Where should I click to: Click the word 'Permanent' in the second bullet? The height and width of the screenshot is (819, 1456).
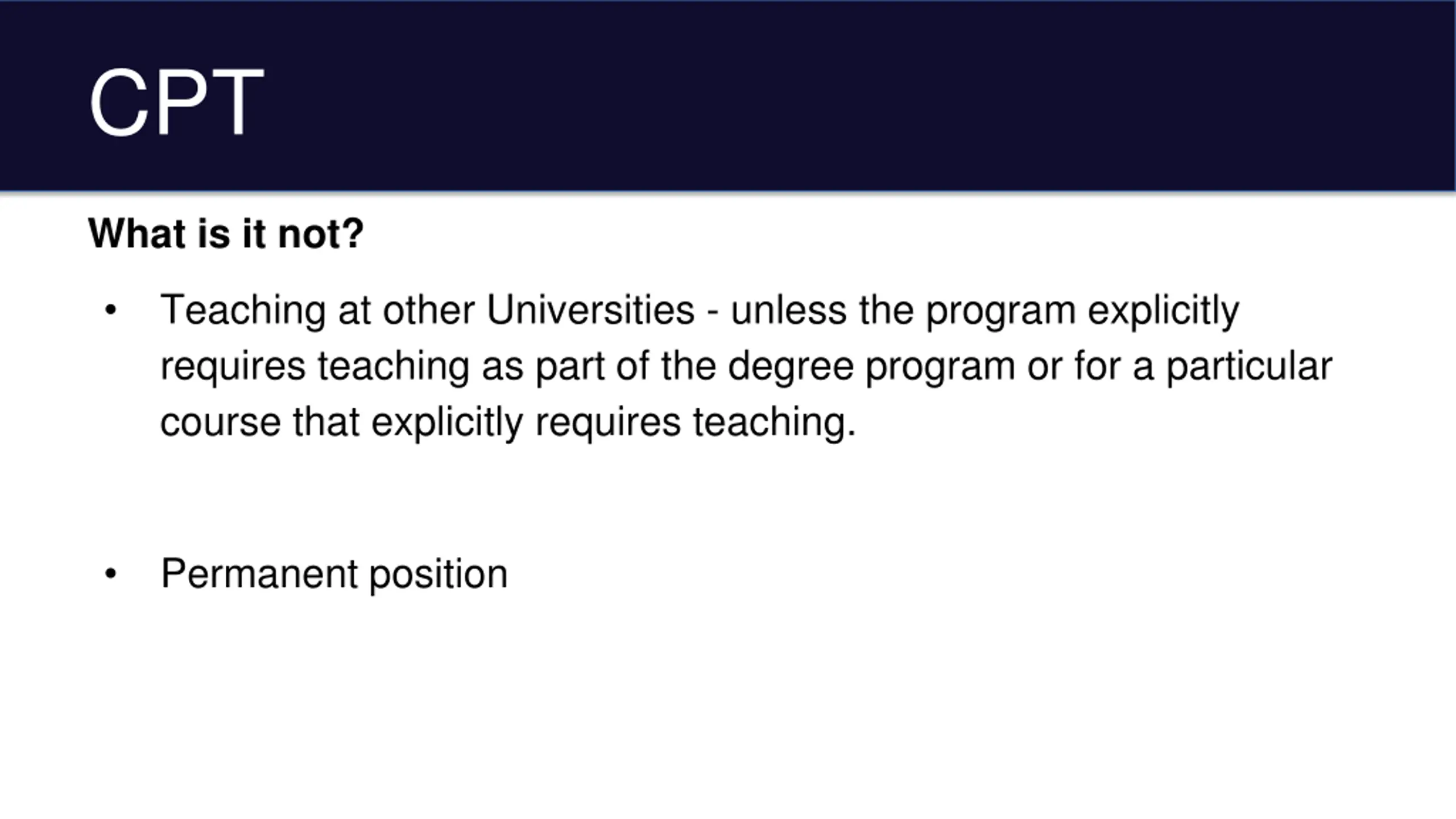point(259,574)
